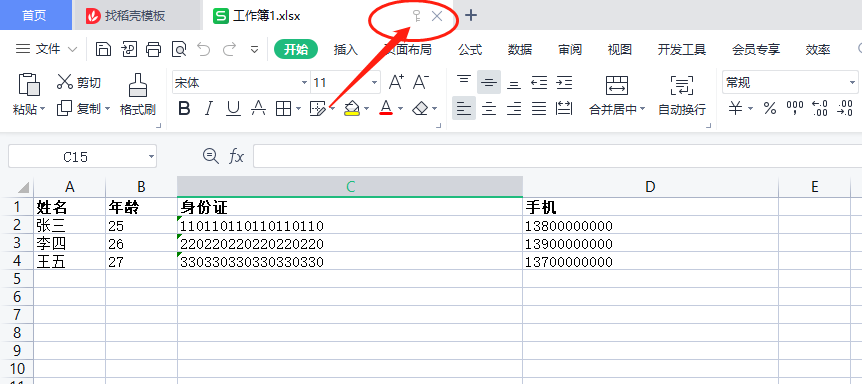Switch to the Review (审阅) tab
The image size is (862, 384).
pos(570,49)
